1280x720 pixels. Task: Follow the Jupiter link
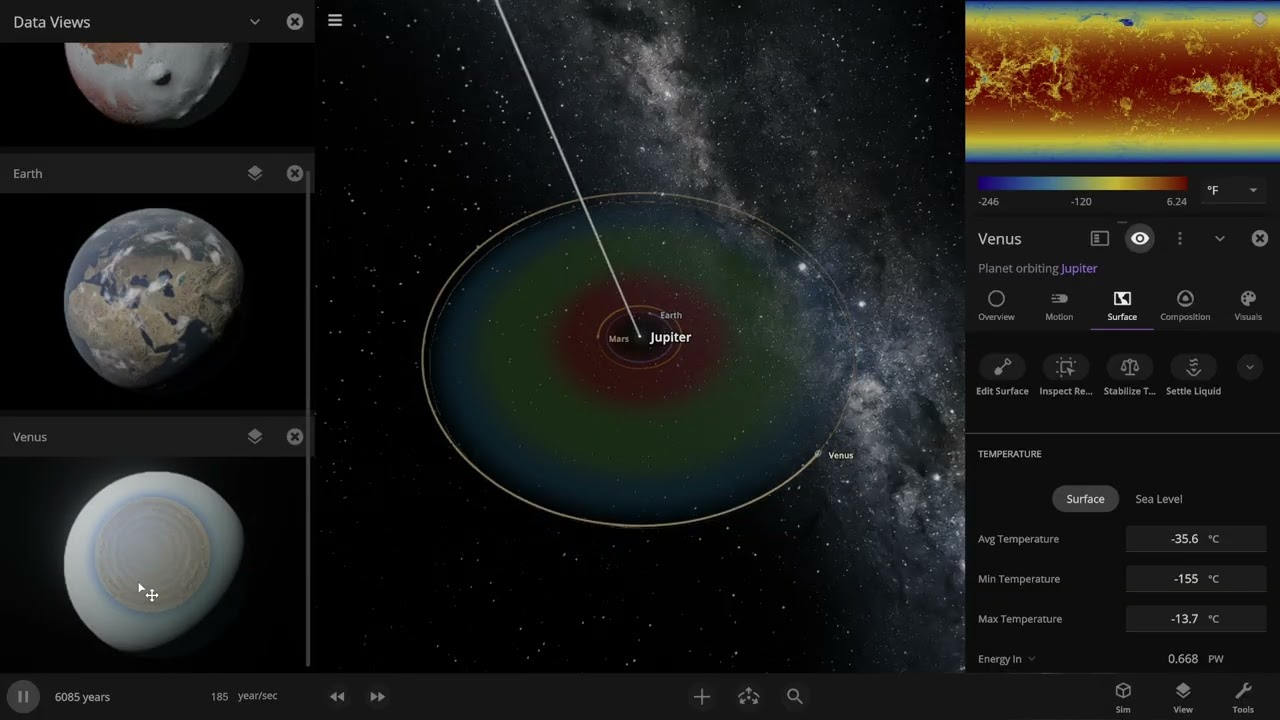tap(1079, 268)
